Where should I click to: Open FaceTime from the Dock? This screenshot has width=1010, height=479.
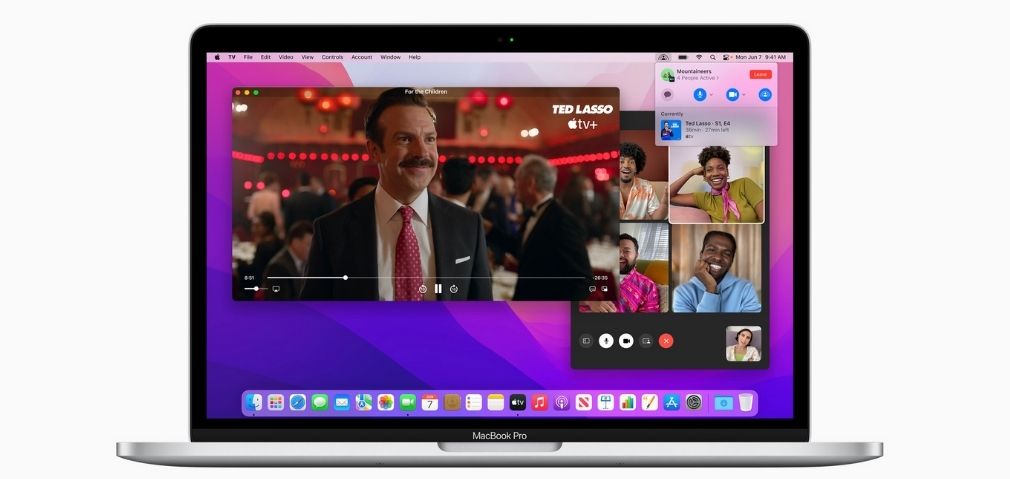tap(408, 403)
